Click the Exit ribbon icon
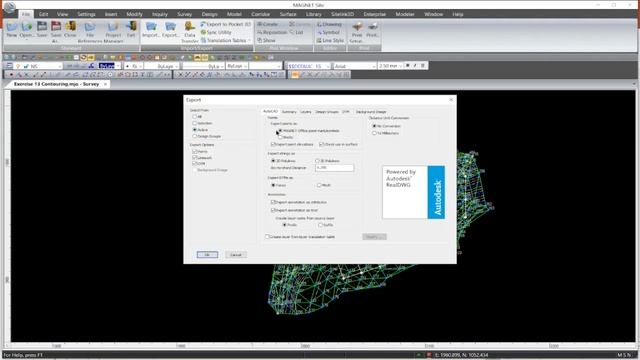 (x=131, y=29)
